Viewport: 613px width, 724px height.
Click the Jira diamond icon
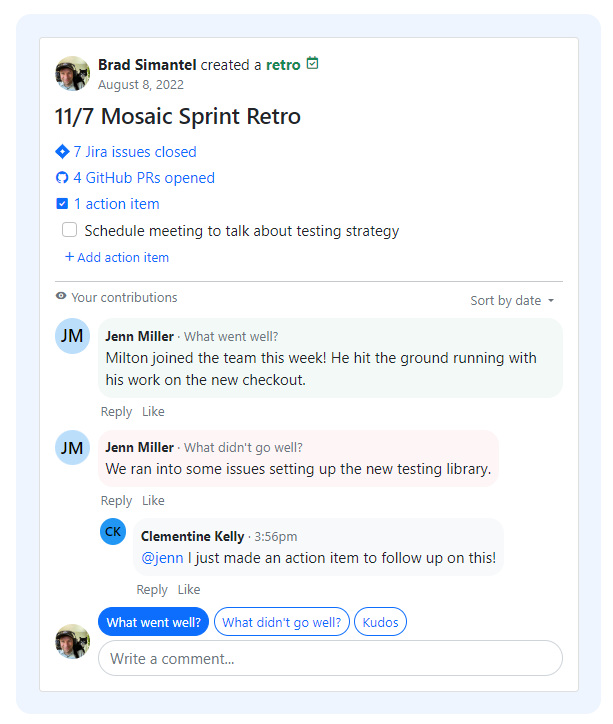click(x=62, y=152)
